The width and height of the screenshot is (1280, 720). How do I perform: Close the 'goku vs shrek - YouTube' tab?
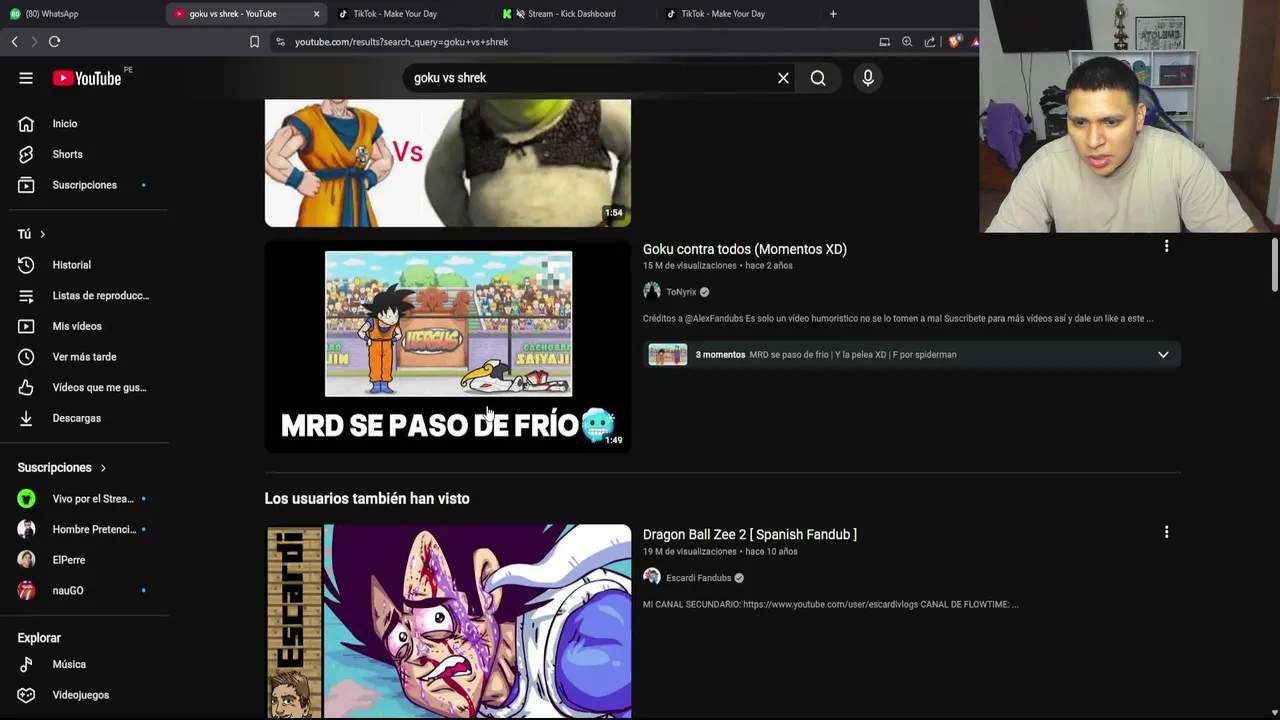tap(316, 14)
